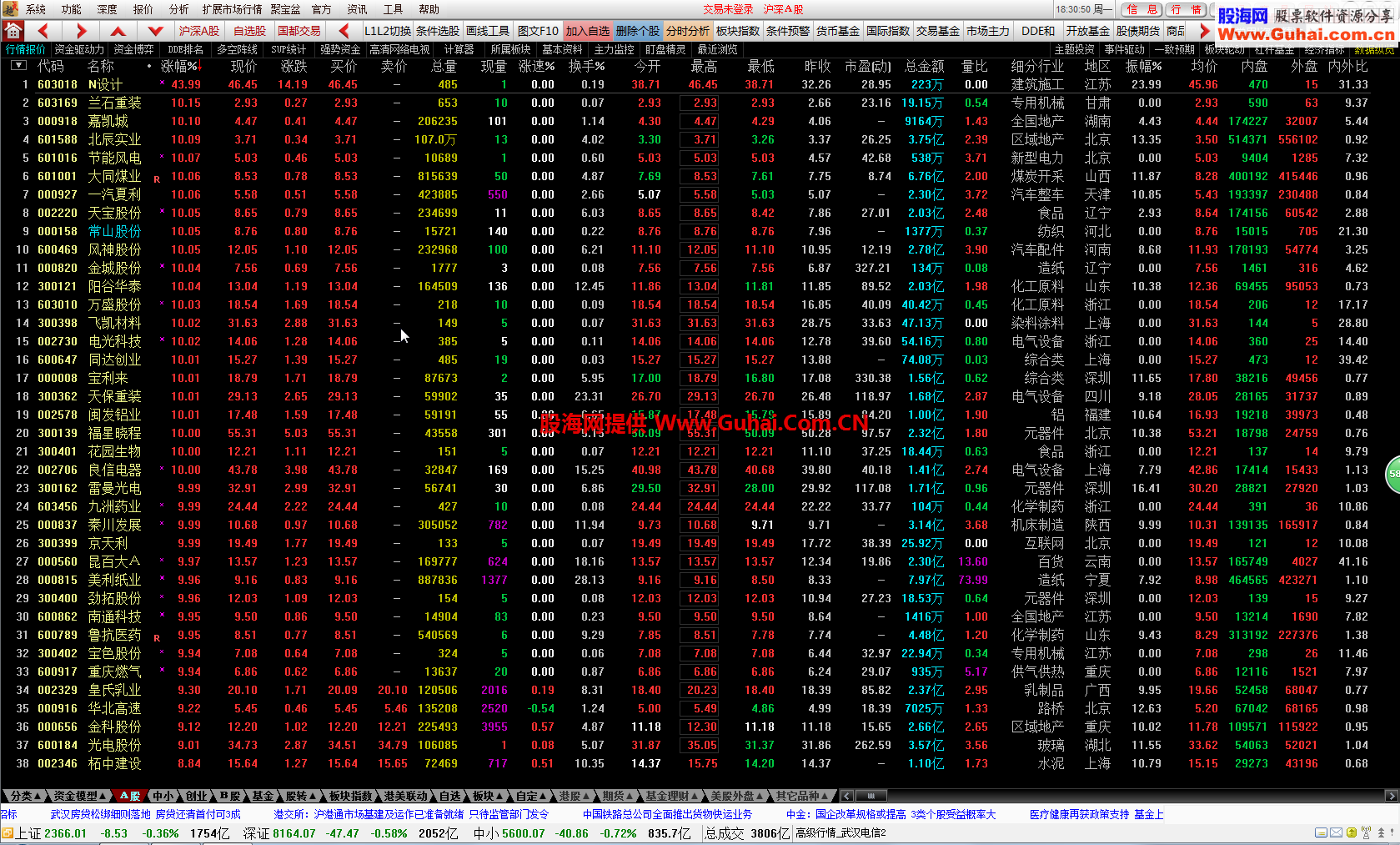Open the 扩展市场行情 menu
Screen dimensions: 1400x845
point(232,9)
